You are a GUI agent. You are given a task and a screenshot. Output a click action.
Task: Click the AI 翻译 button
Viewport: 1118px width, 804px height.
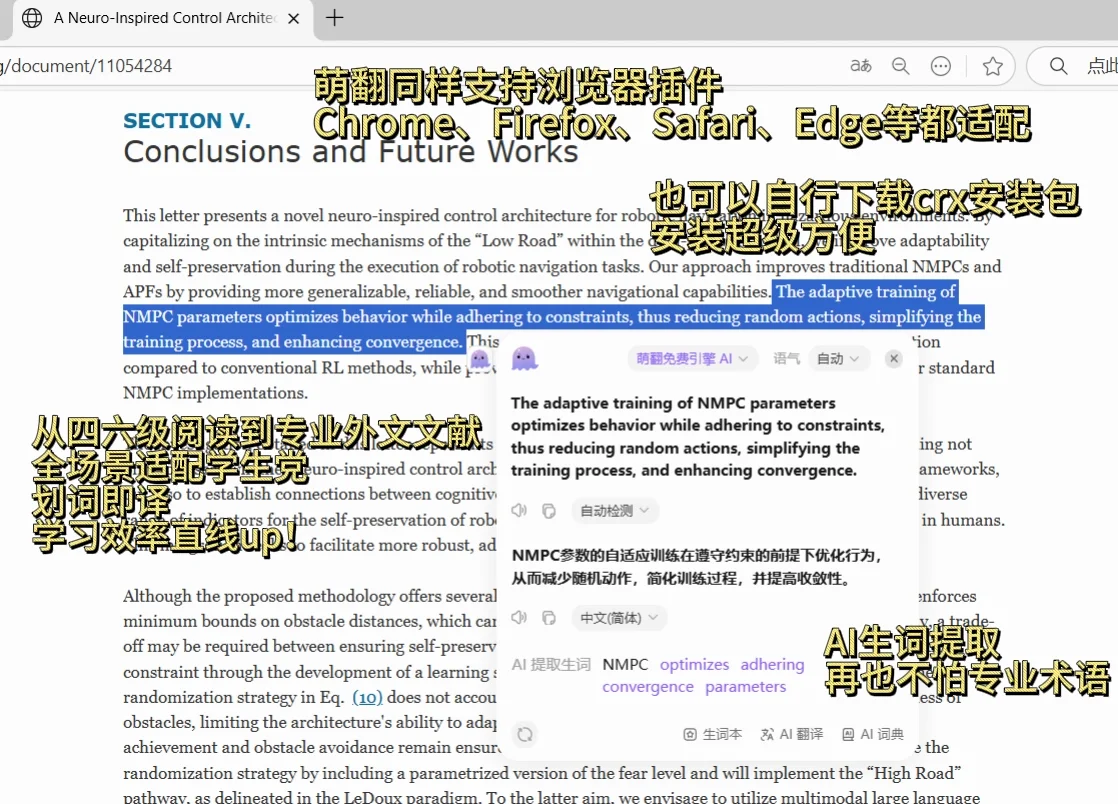792,734
